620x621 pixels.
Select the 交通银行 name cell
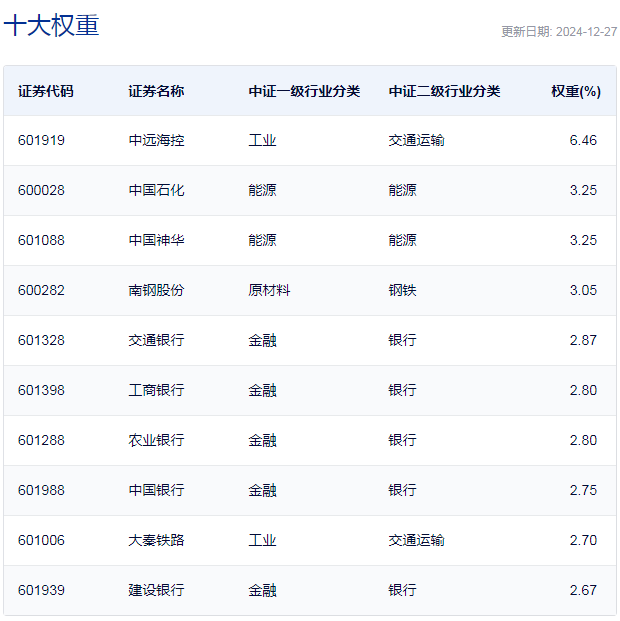(x=156, y=340)
